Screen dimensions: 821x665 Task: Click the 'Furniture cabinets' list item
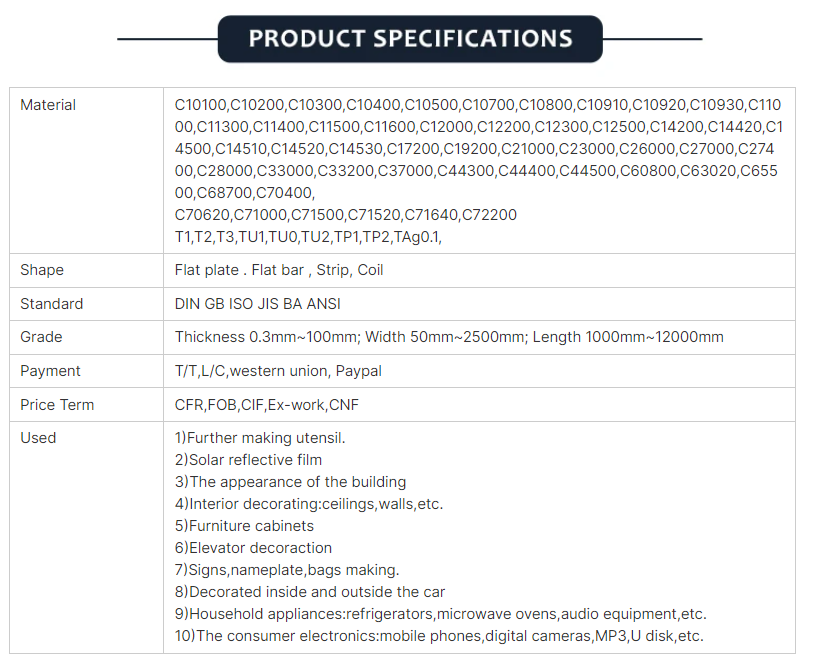(x=244, y=526)
